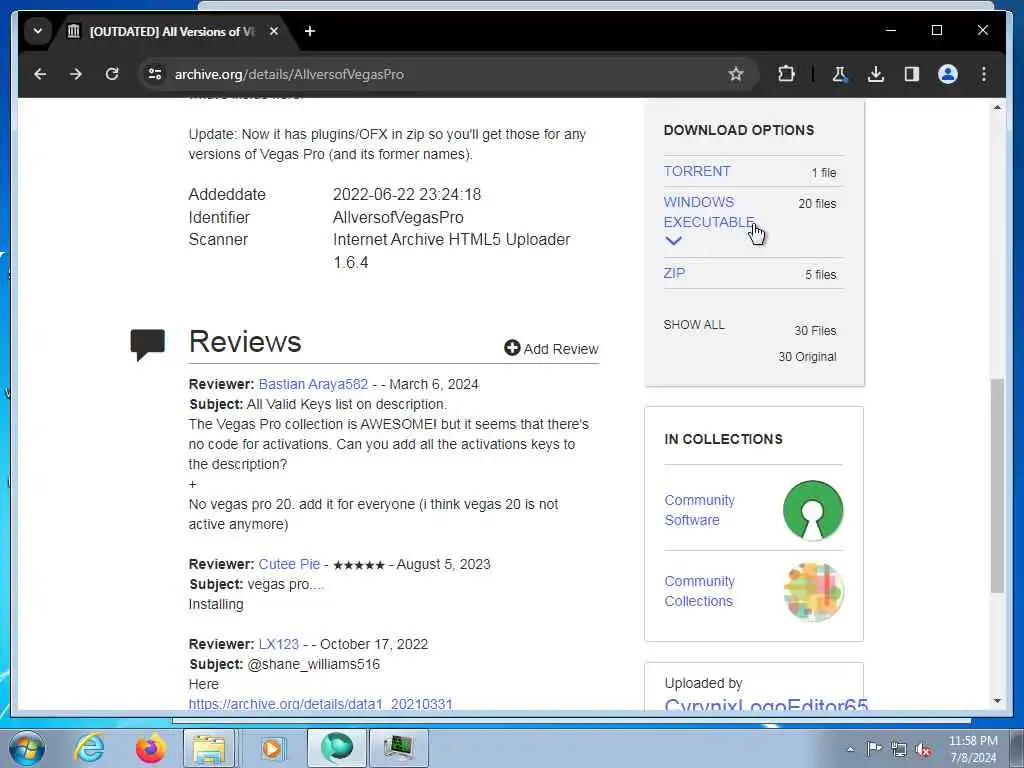Launch Firefox from the taskbar

click(150, 748)
